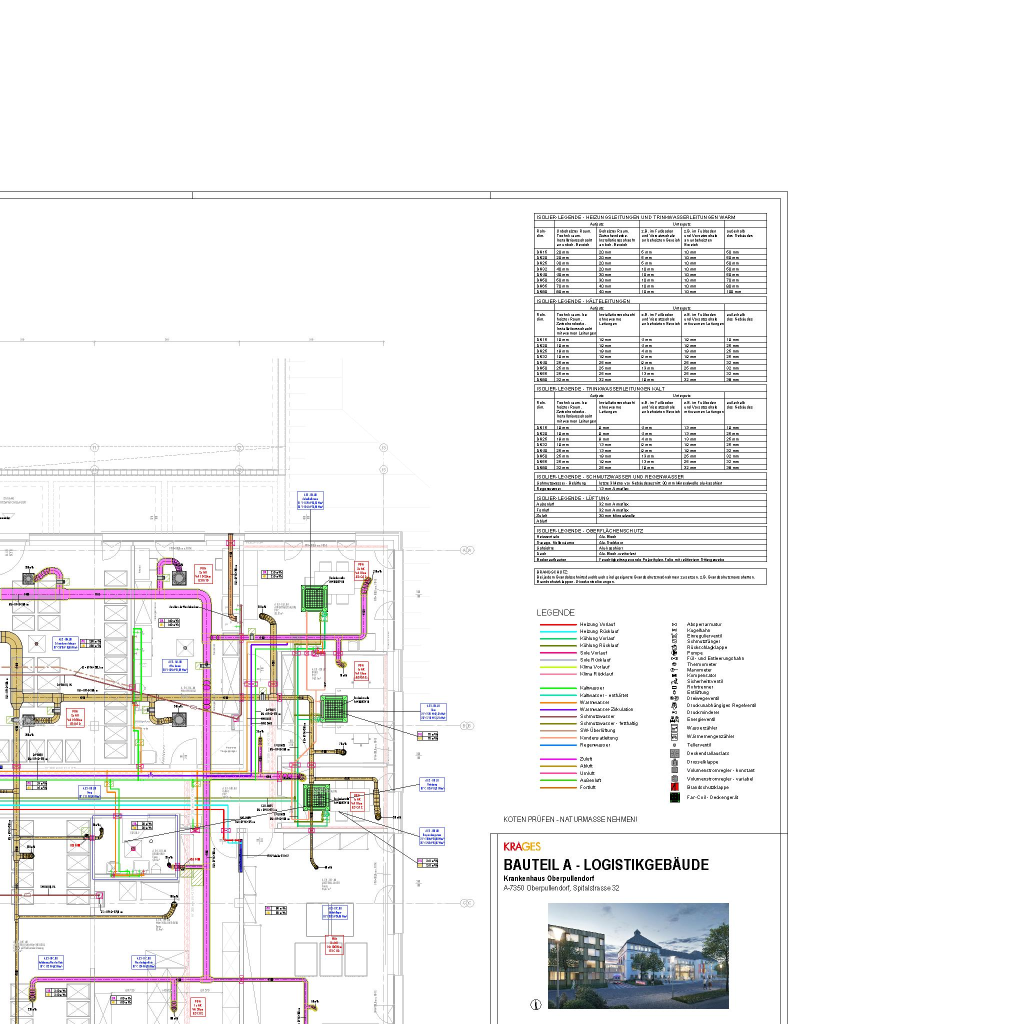Click the purple Warmwasser-Zirkulation legend line
1024x1024 pixels.
pos(557,708)
